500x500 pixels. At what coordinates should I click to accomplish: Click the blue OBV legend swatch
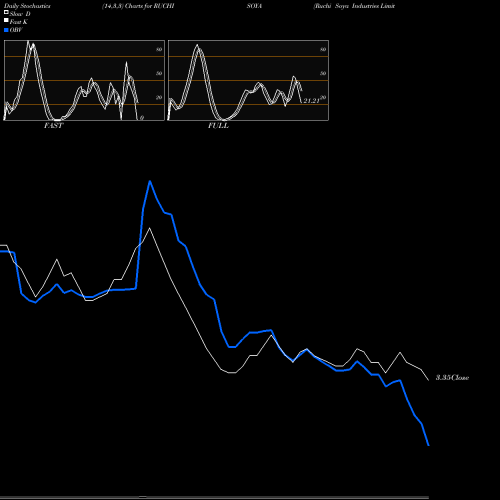click(x=6, y=30)
